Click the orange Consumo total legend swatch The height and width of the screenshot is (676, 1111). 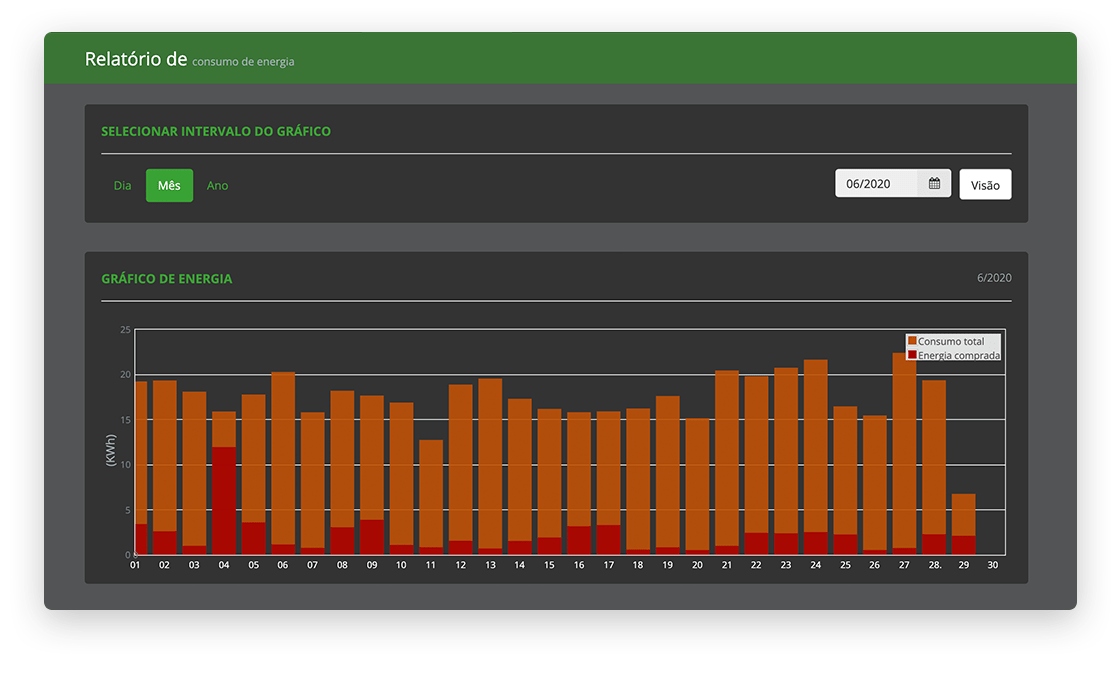click(x=912, y=341)
